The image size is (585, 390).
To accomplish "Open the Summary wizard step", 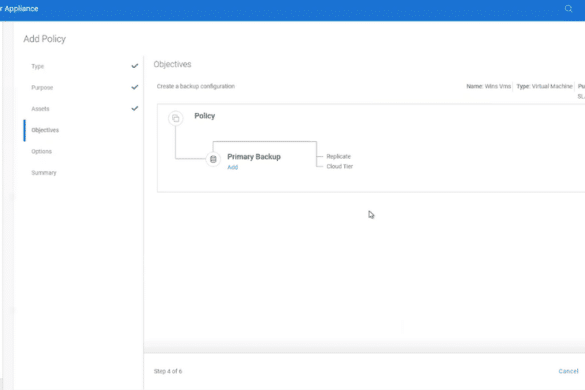I will pyautogui.click(x=44, y=173).
